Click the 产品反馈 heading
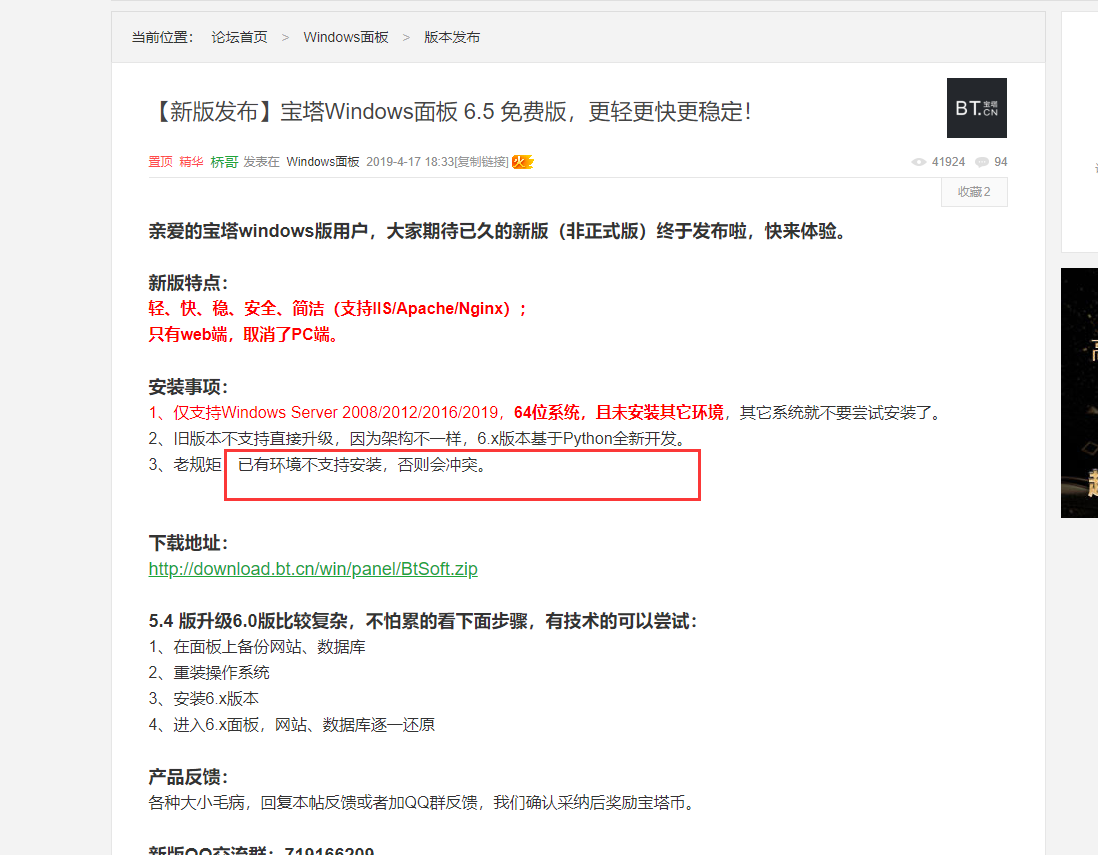Screen dimensions: 1098x855 tap(188, 777)
